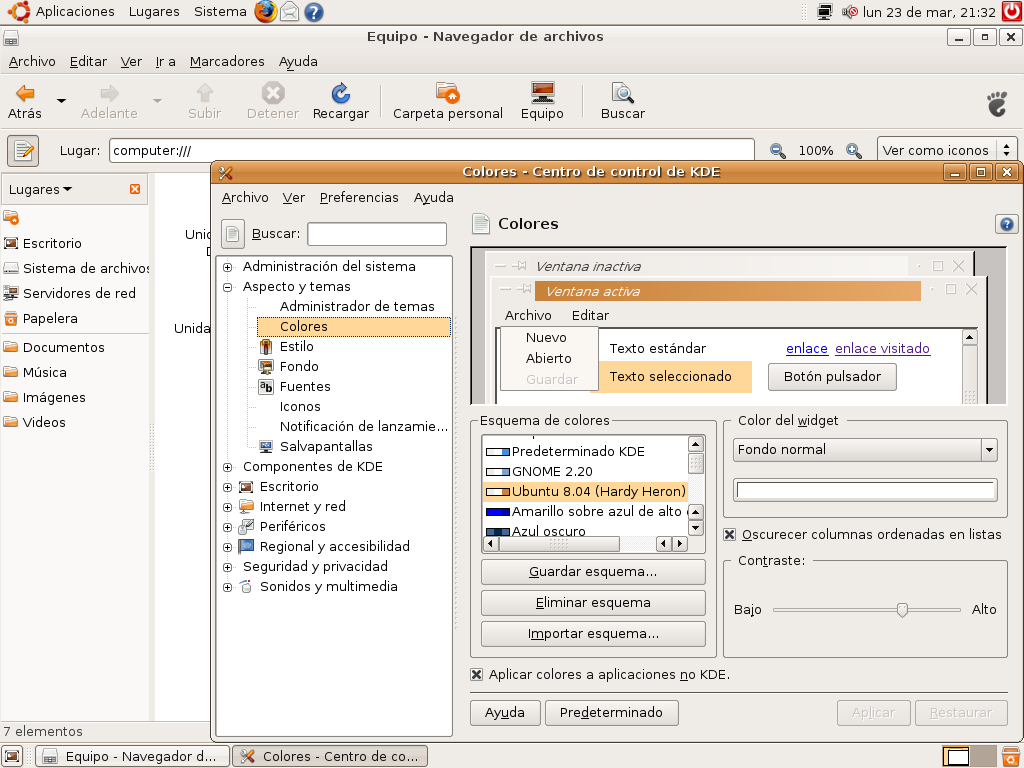Select Estilo in the KDE tree
Screen dimensions: 1024x768
pyautogui.click(x=296, y=347)
